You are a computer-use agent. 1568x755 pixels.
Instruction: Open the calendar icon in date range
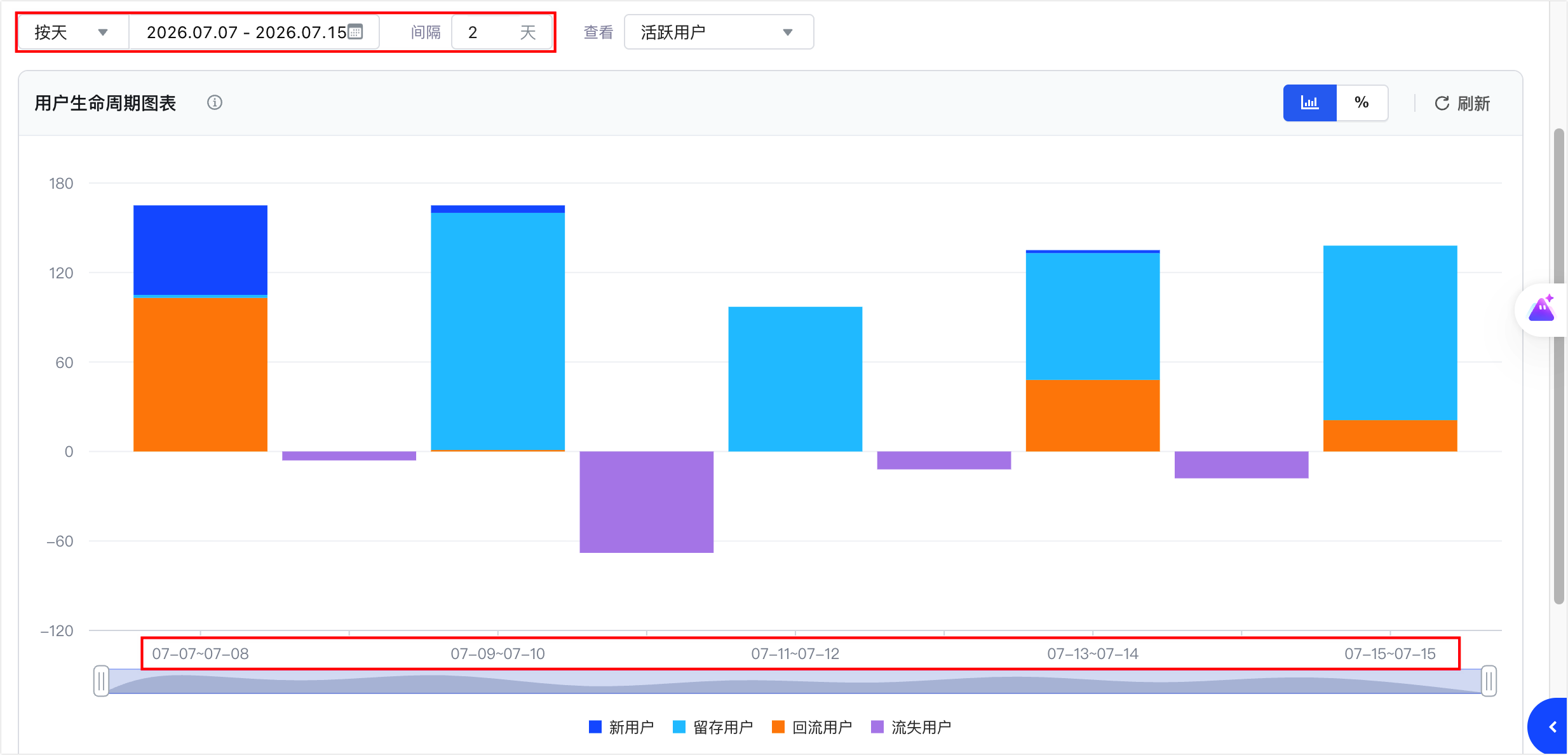coord(355,32)
